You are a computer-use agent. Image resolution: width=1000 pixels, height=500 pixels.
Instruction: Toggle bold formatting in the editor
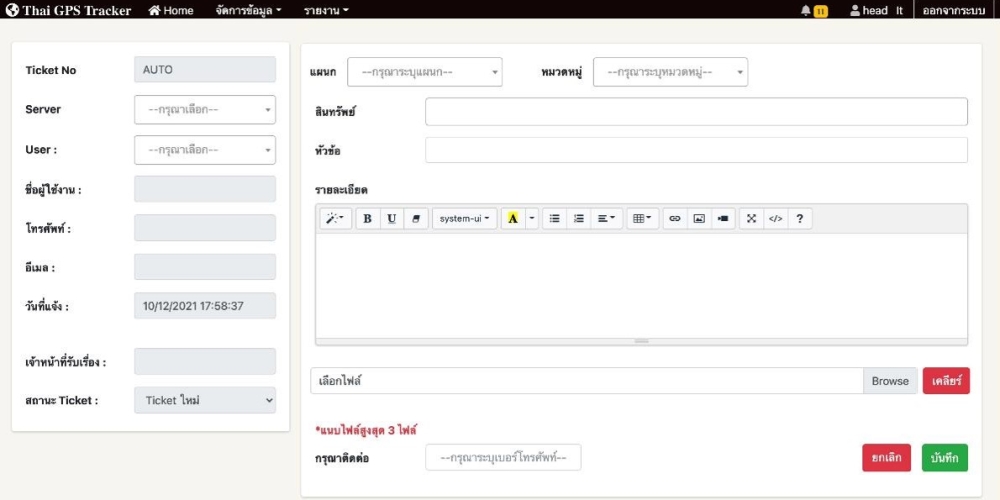pos(367,218)
